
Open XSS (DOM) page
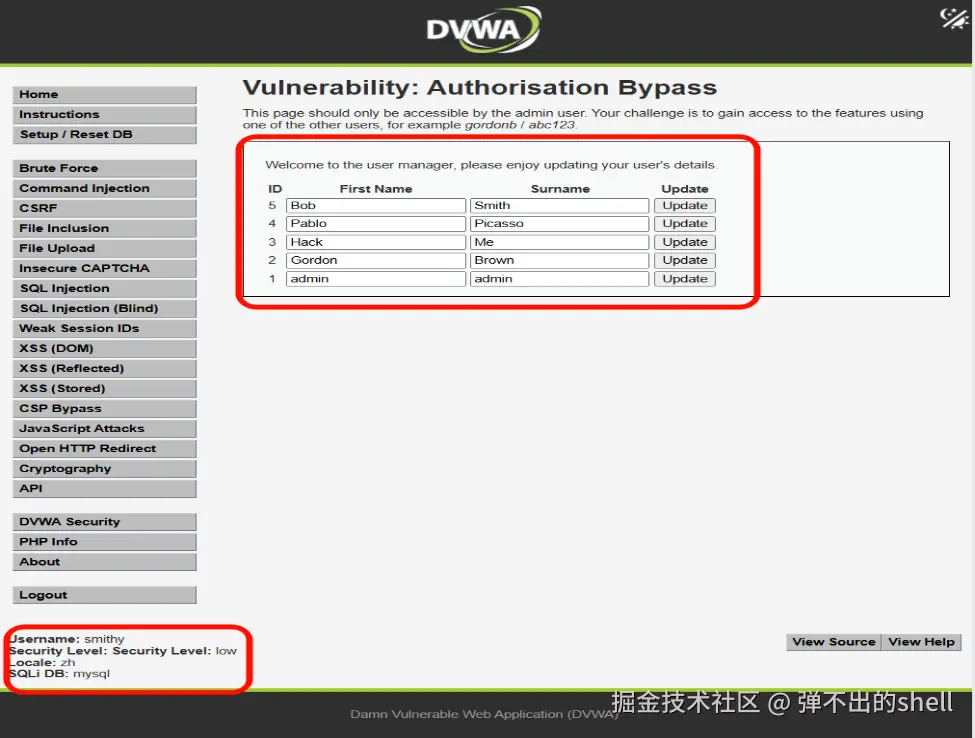(x=104, y=348)
